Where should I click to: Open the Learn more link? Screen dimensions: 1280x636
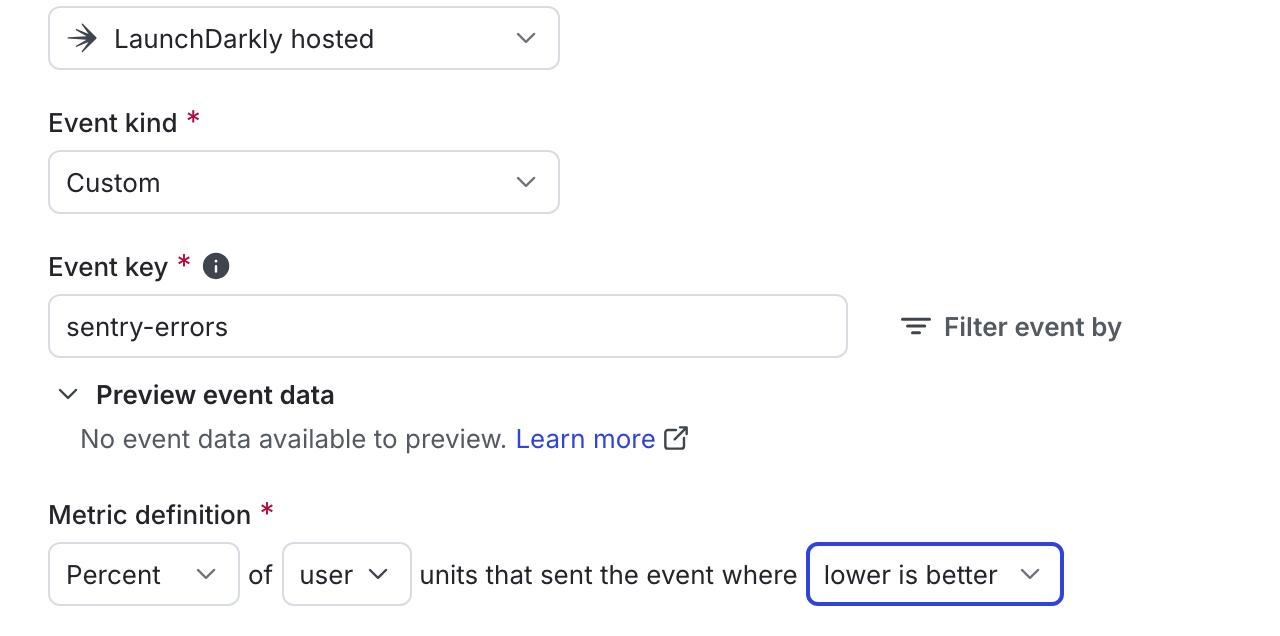point(585,438)
